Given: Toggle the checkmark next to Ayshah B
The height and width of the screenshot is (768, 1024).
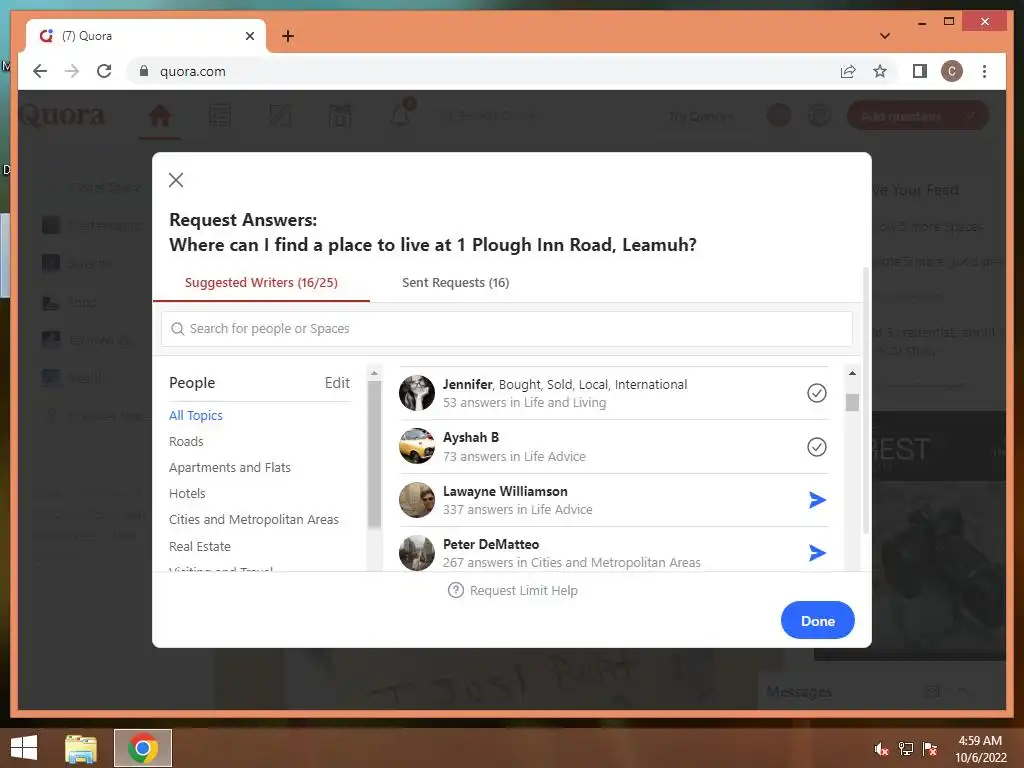Looking at the screenshot, I should point(817,447).
